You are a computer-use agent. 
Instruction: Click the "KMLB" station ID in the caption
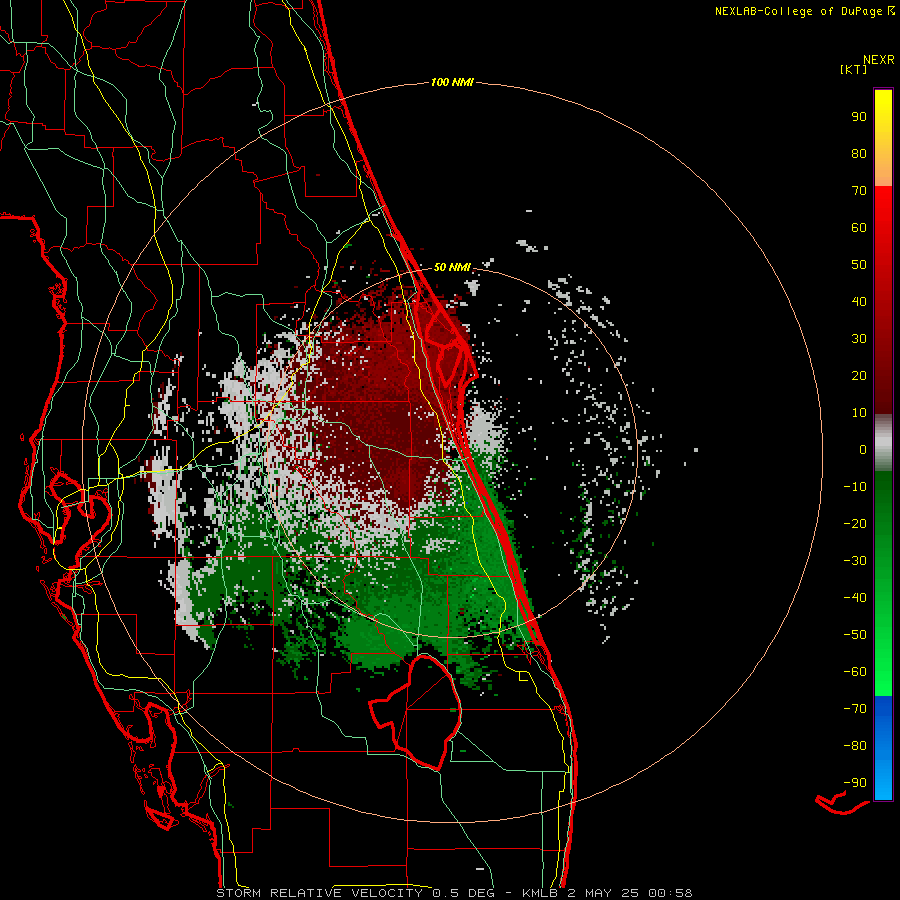540,893
